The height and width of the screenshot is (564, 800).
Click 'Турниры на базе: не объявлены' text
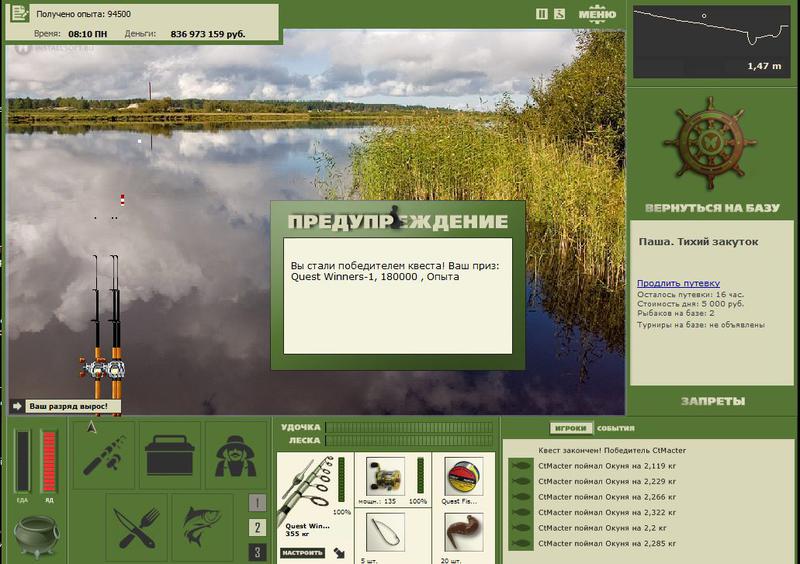(701, 325)
